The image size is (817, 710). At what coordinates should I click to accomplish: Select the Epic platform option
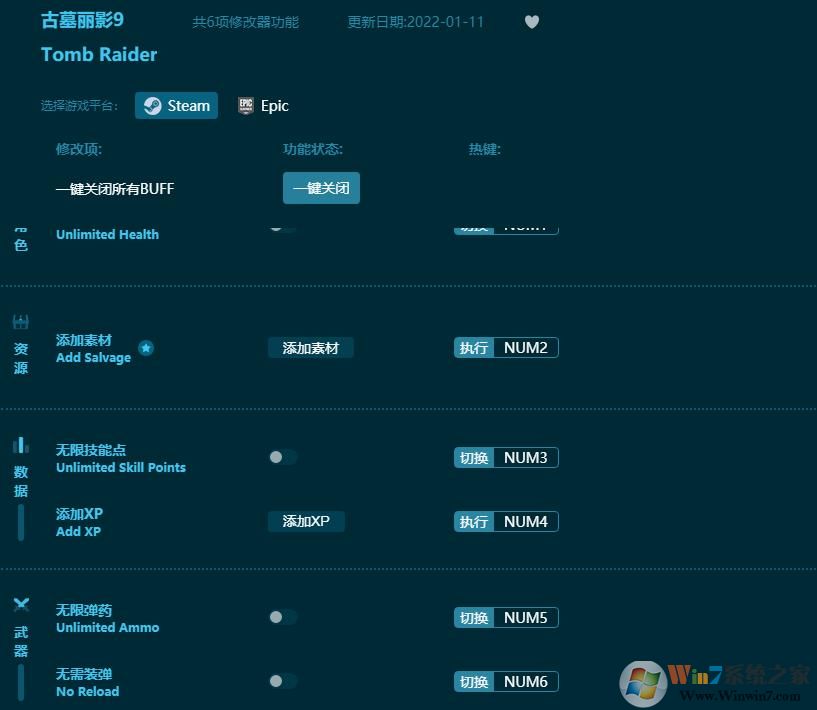(263, 106)
